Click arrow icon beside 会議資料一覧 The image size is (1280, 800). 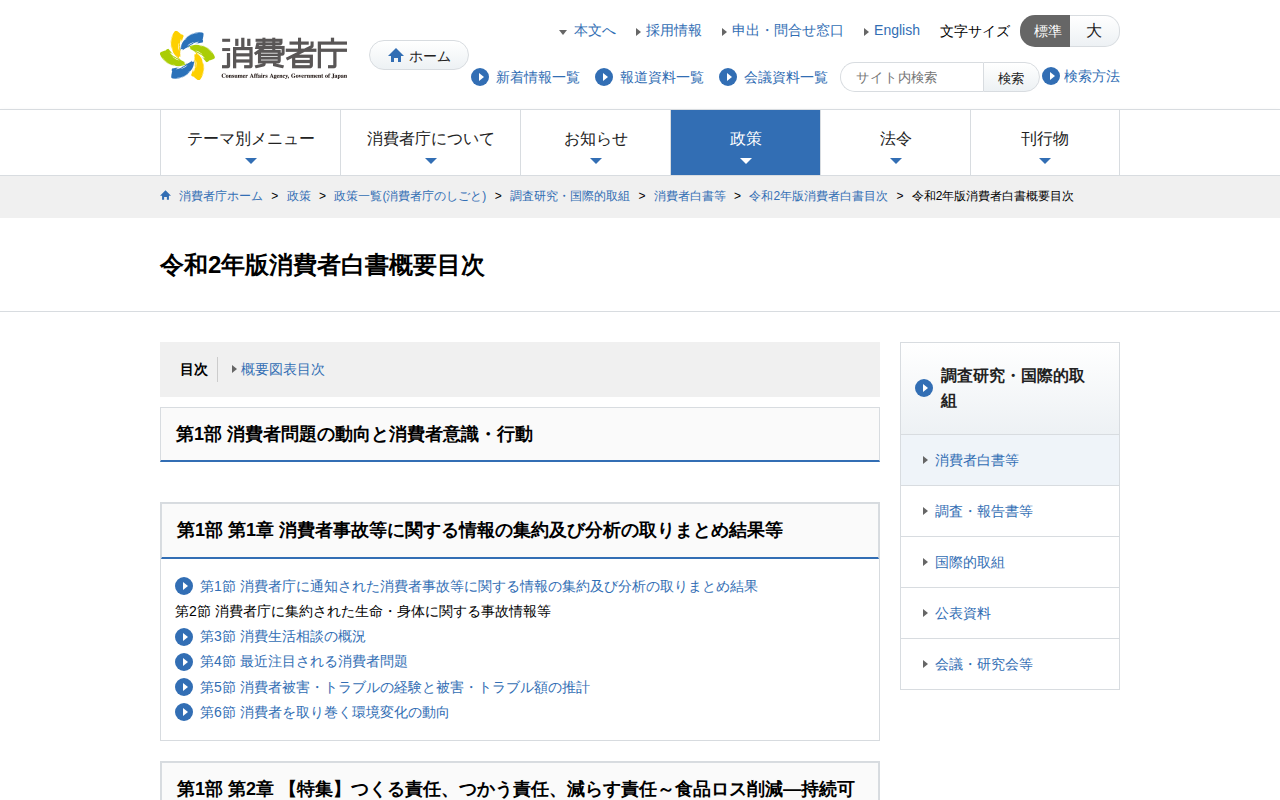coord(728,77)
